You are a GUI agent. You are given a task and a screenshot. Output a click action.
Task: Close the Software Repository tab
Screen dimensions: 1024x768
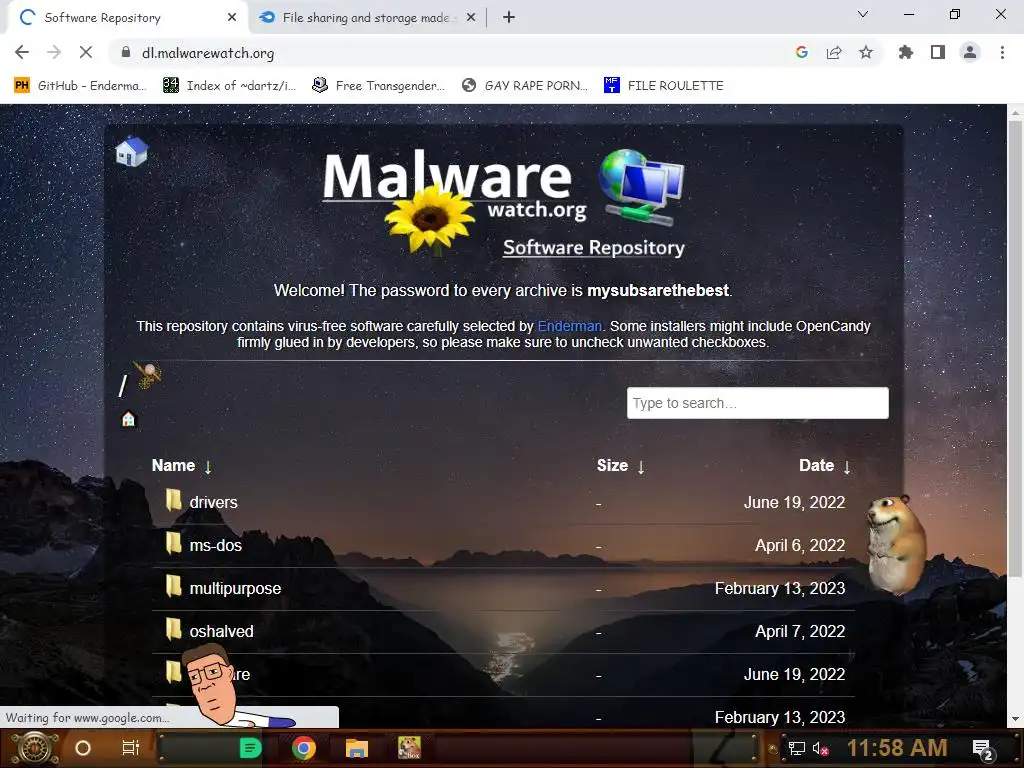click(231, 18)
